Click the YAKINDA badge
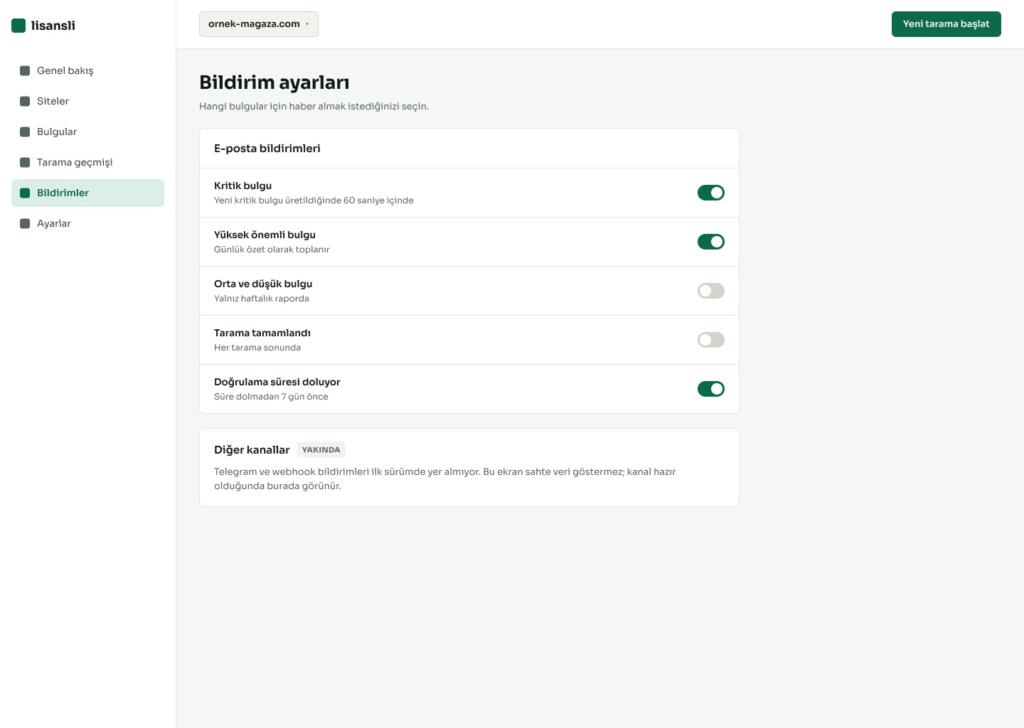This screenshot has width=1024, height=728. click(321, 450)
